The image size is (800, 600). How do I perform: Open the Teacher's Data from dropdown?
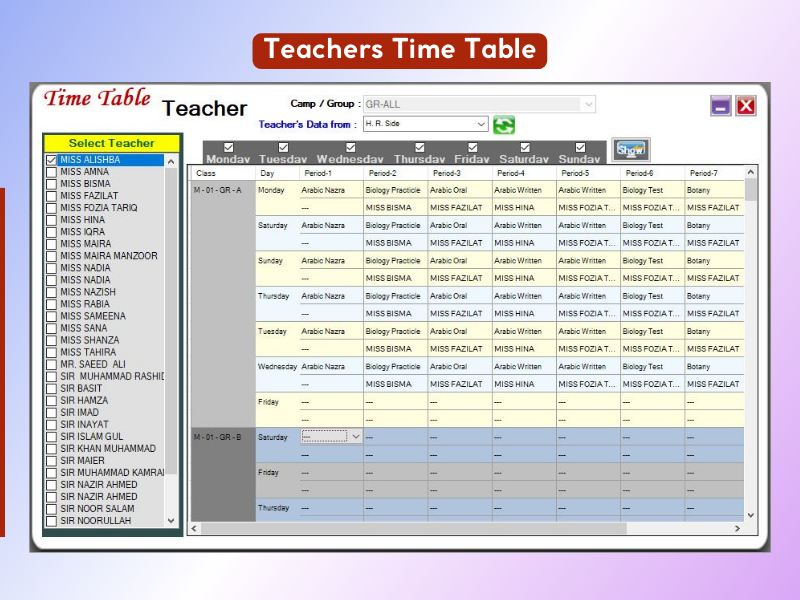pyautogui.click(x=481, y=125)
